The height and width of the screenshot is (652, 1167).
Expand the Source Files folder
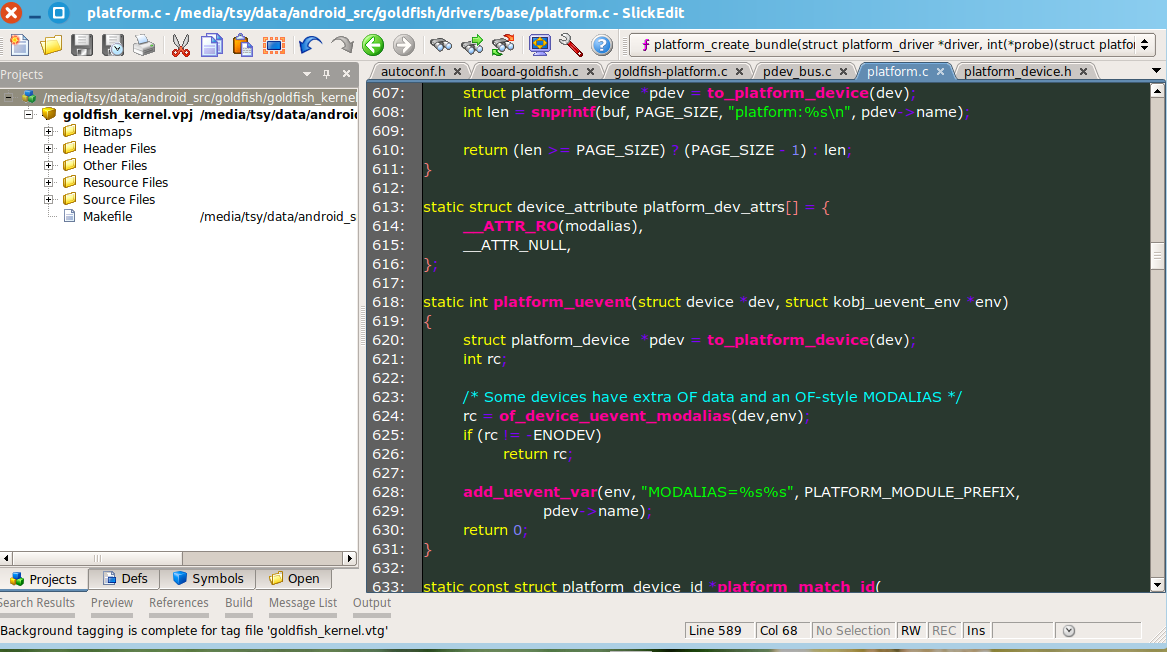coord(48,199)
